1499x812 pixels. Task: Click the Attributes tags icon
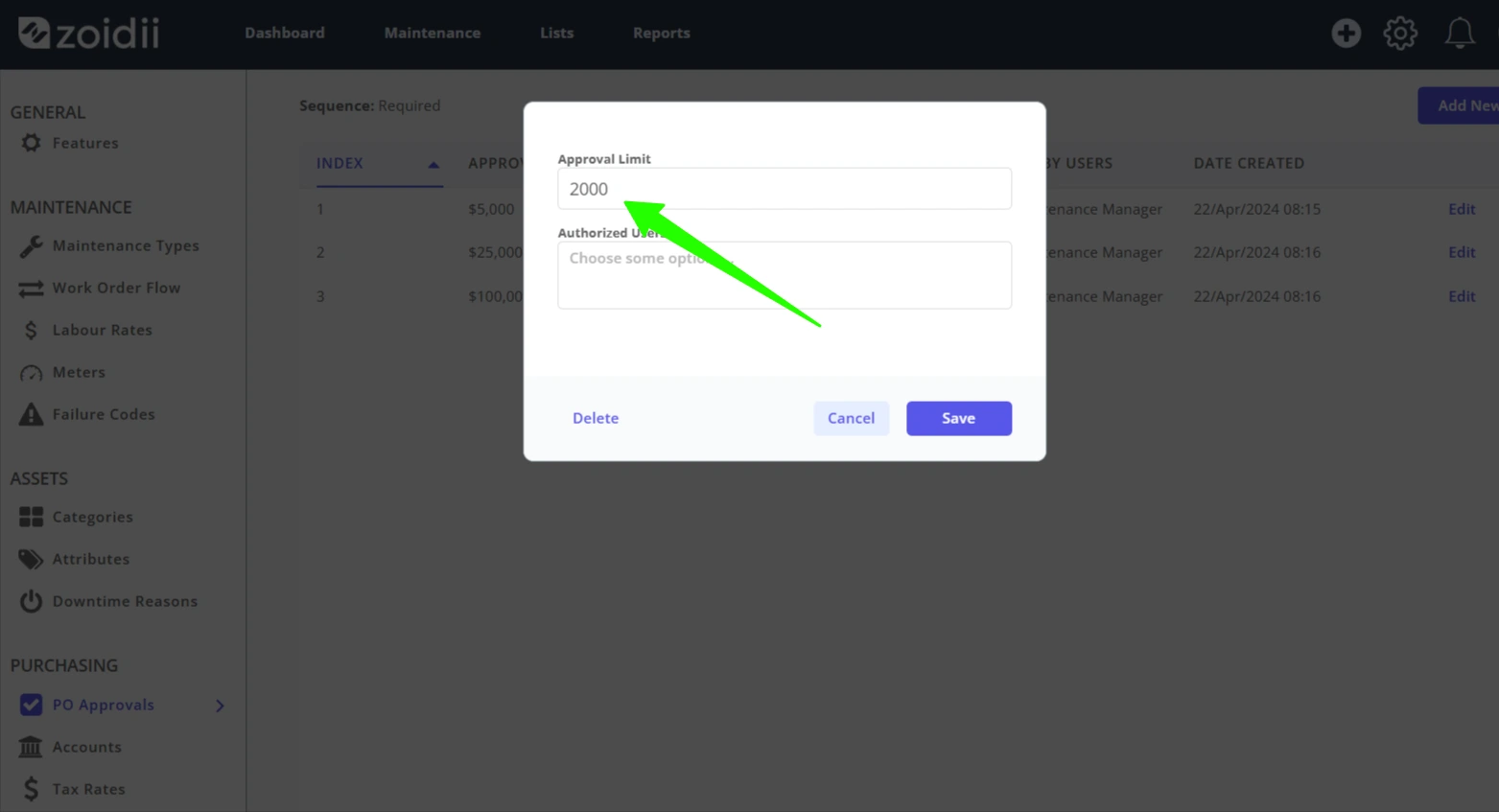click(31, 559)
